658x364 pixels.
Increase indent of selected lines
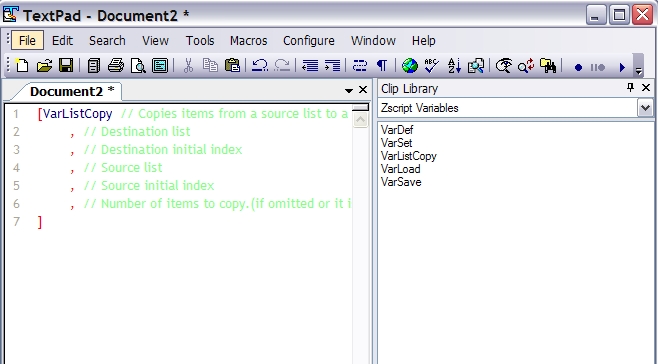[332, 66]
